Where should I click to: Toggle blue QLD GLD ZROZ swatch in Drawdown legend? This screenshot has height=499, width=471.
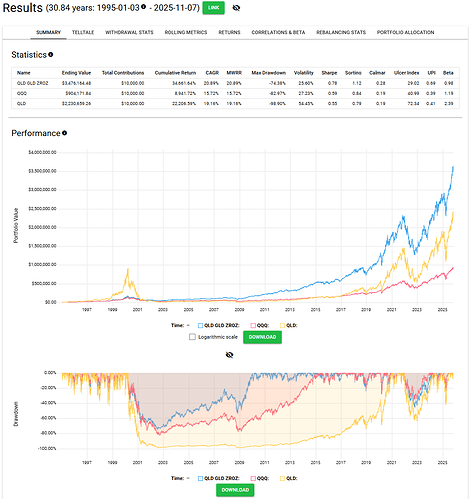(200, 478)
